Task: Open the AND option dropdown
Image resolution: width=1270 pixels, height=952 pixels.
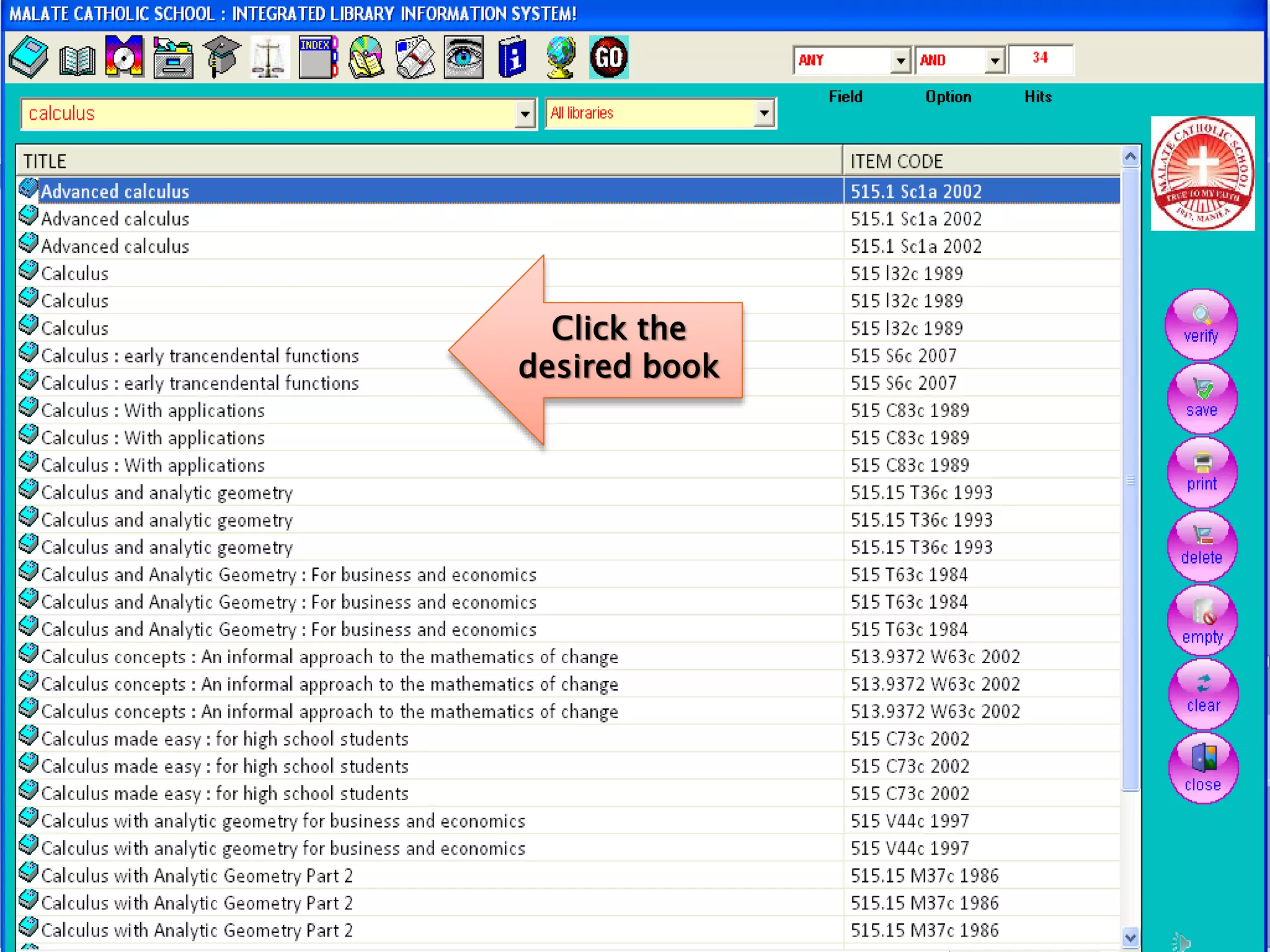Action: (995, 60)
